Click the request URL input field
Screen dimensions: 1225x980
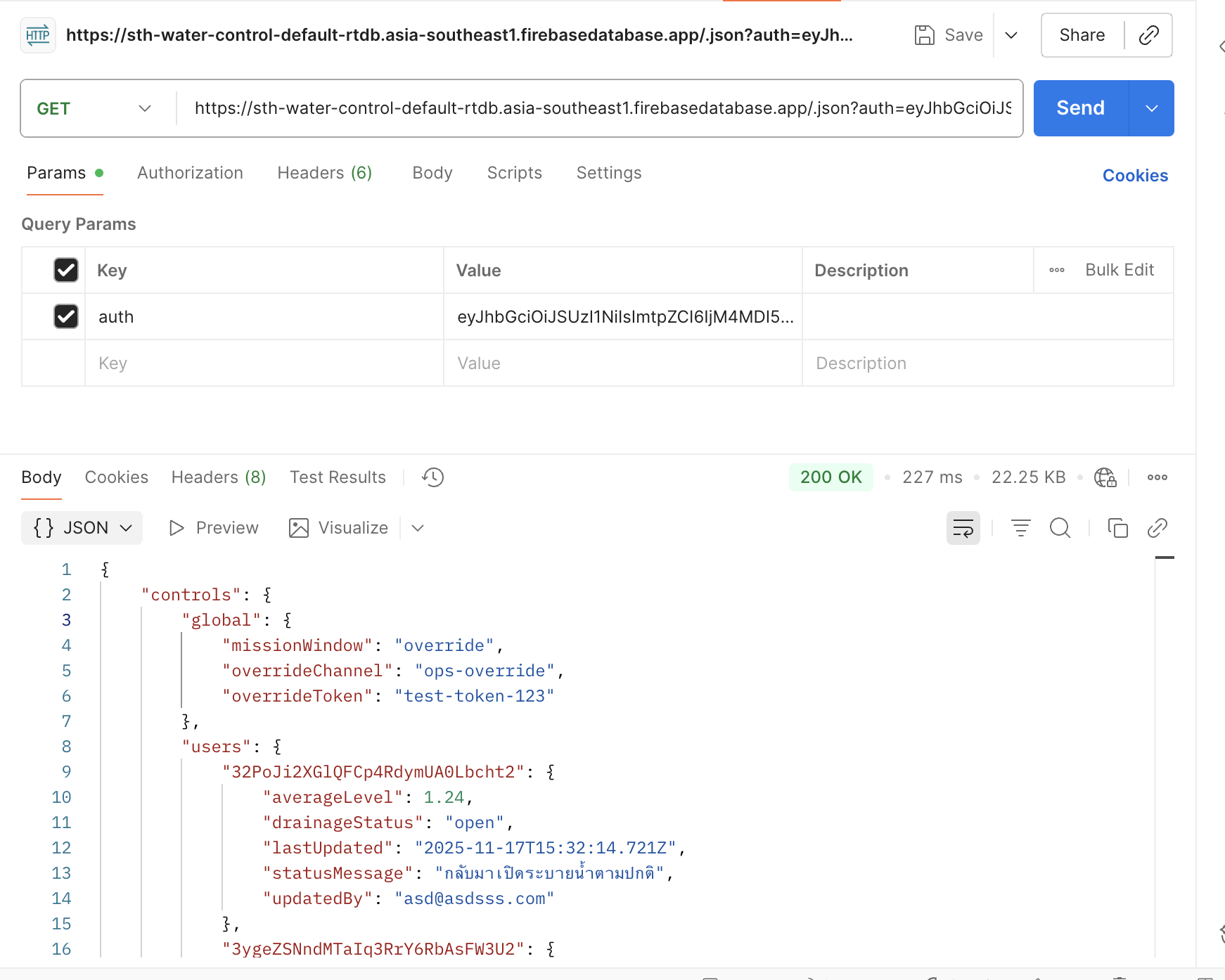pos(601,108)
